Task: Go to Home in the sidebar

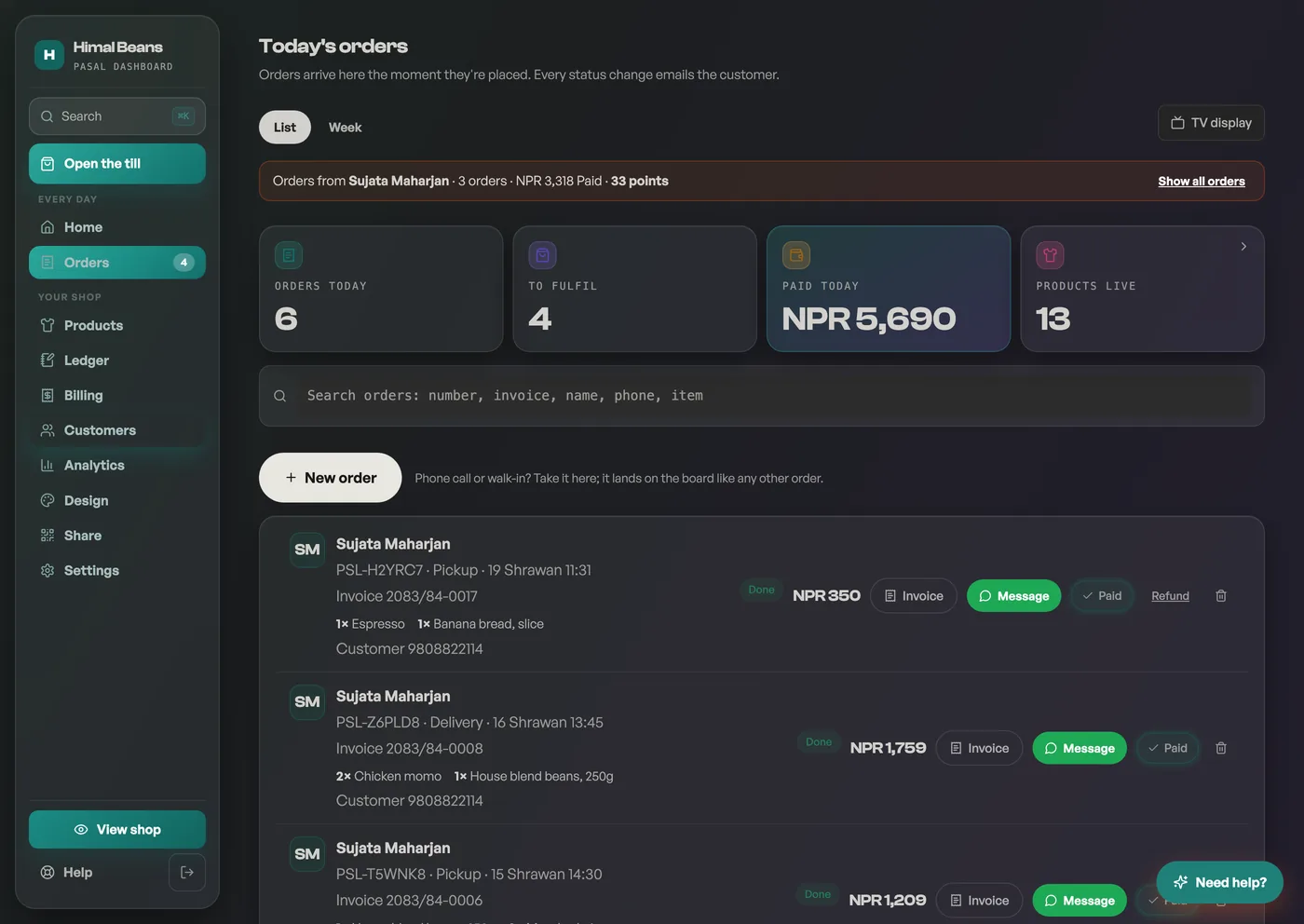Action: point(117,227)
